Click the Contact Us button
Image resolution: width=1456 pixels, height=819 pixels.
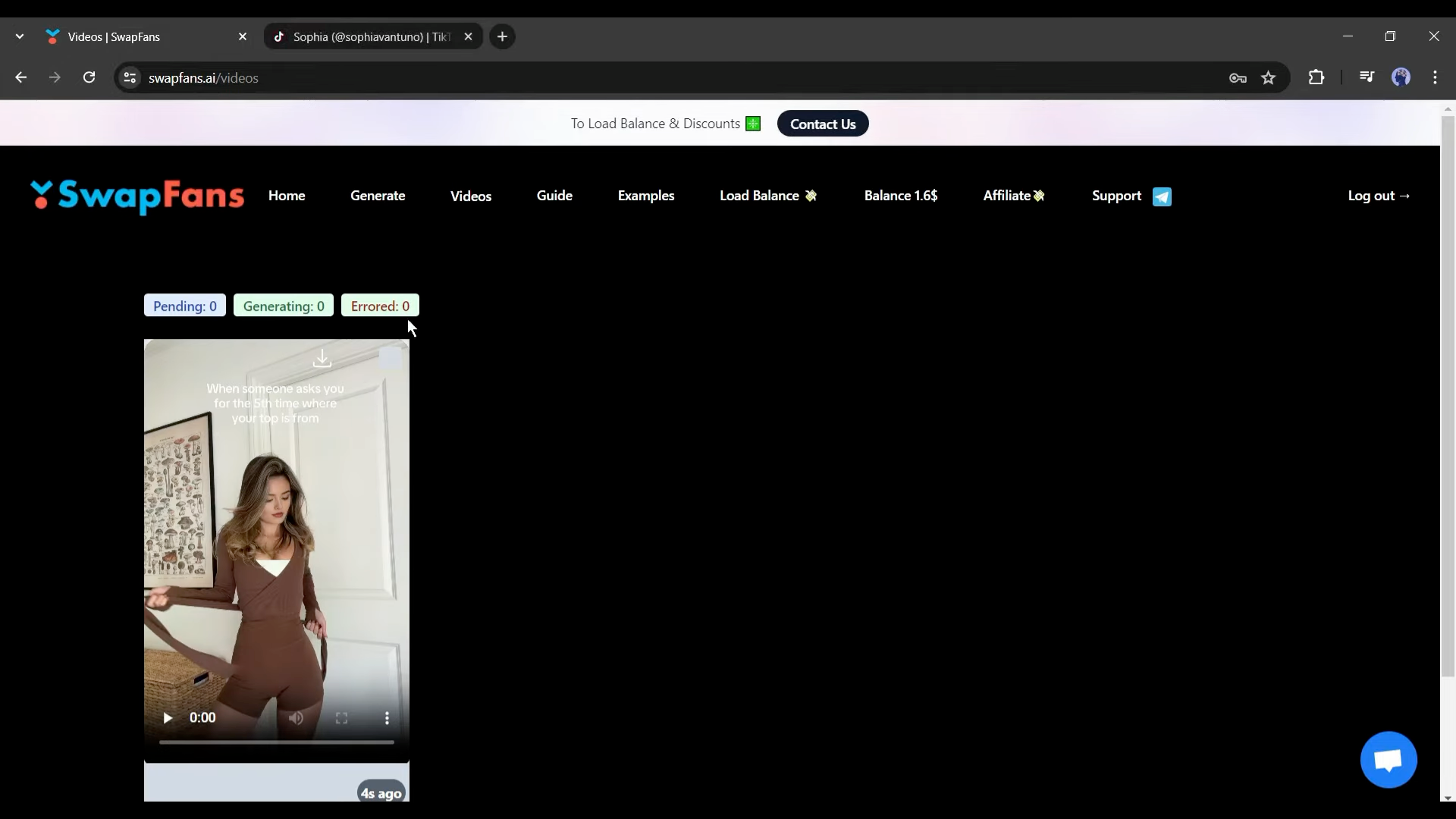823,124
